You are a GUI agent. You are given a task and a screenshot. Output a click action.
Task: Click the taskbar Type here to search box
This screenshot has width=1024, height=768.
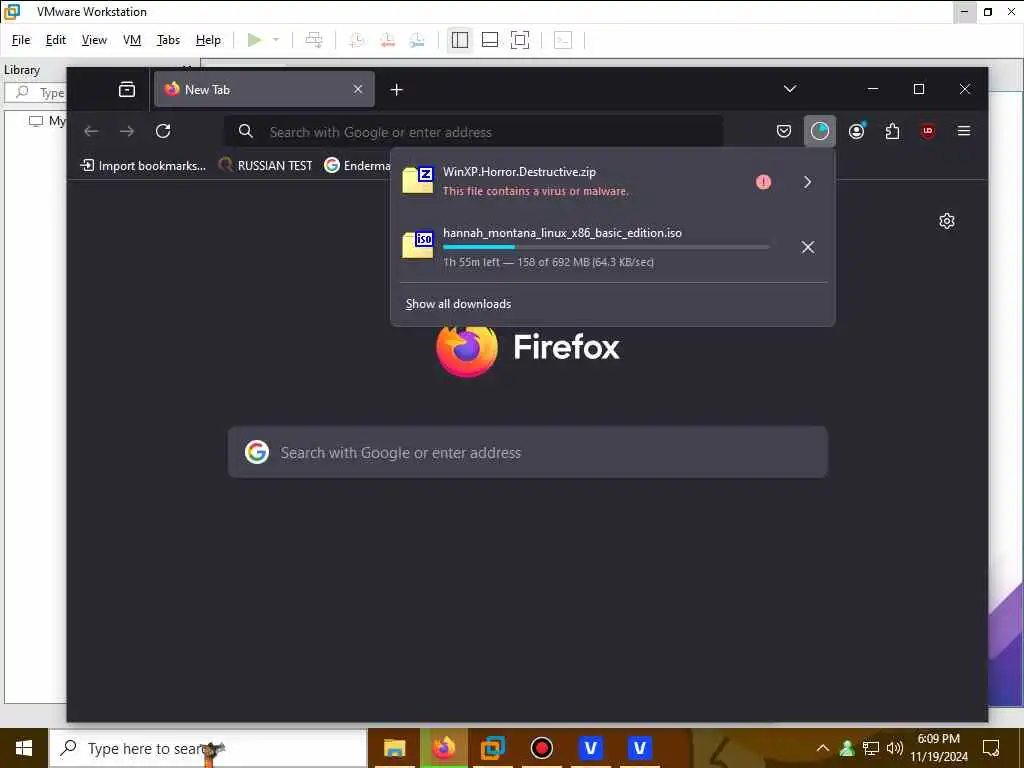coord(208,748)
